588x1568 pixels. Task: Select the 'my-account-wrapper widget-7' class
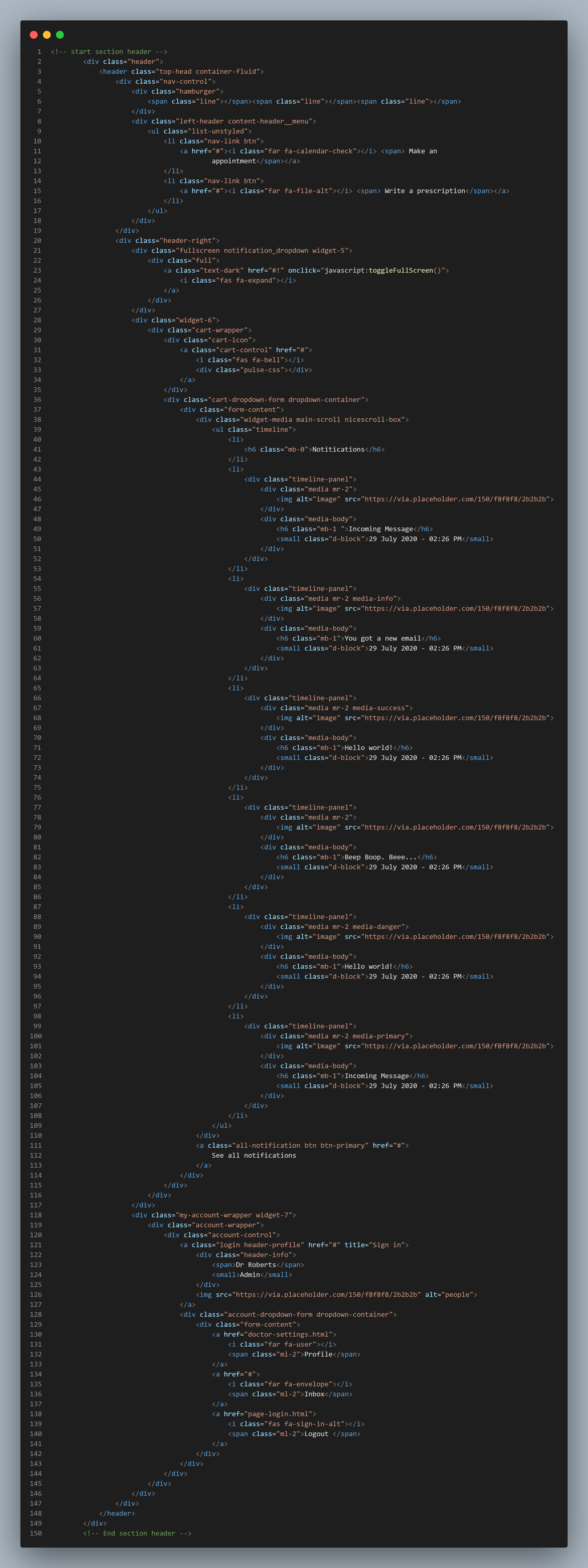[234, 1215]
